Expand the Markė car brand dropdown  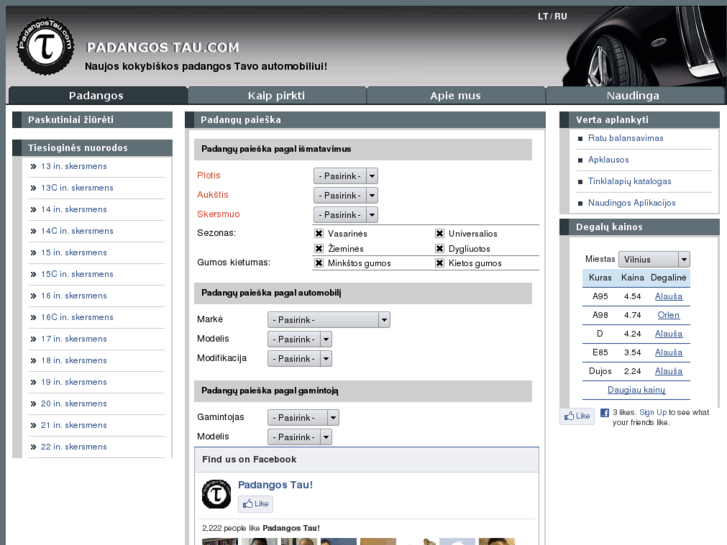click(328, 320)
